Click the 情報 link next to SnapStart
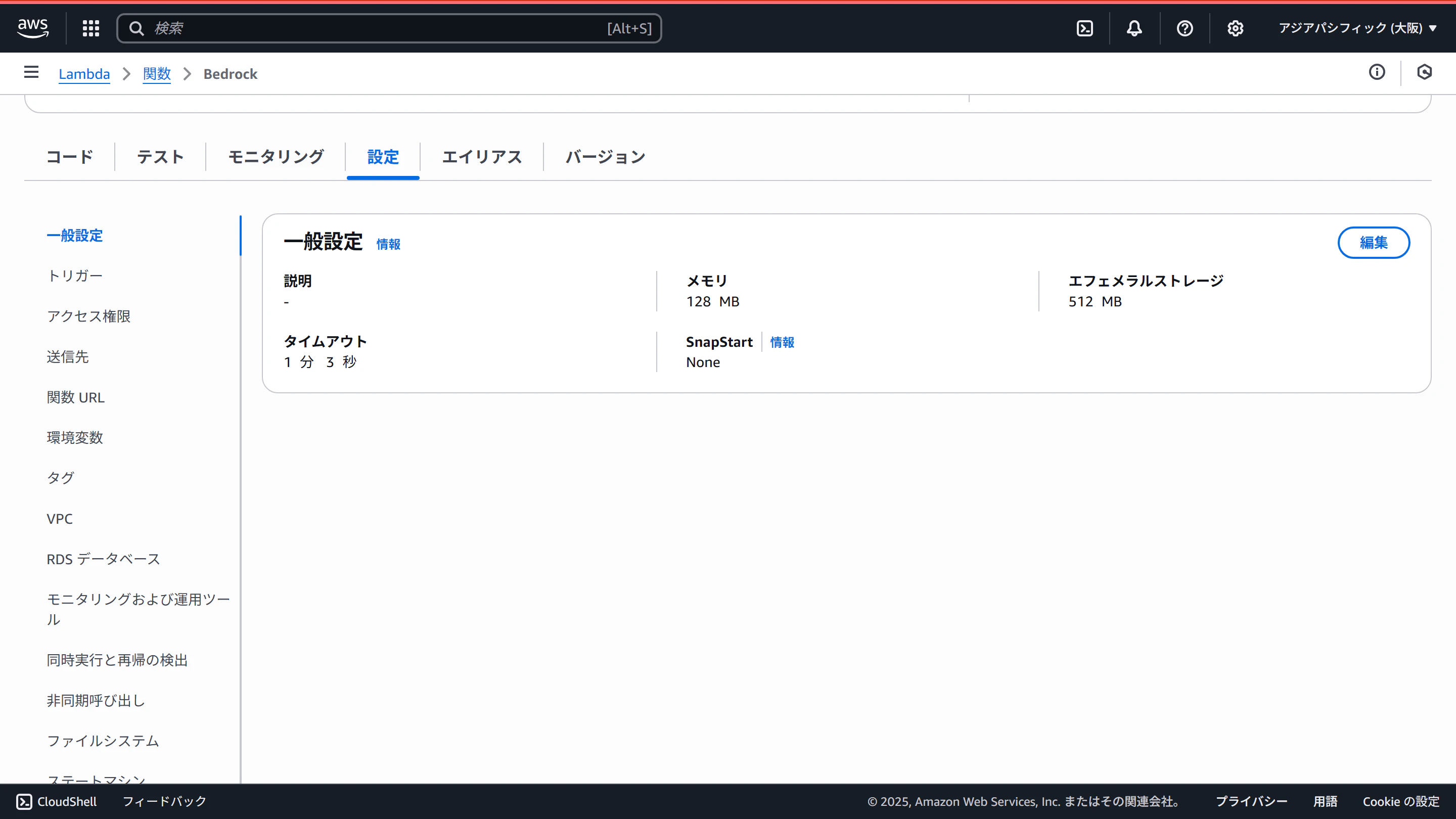Image resolution: width=1456 pixels, height=819 pixels. tap(782, 342)
